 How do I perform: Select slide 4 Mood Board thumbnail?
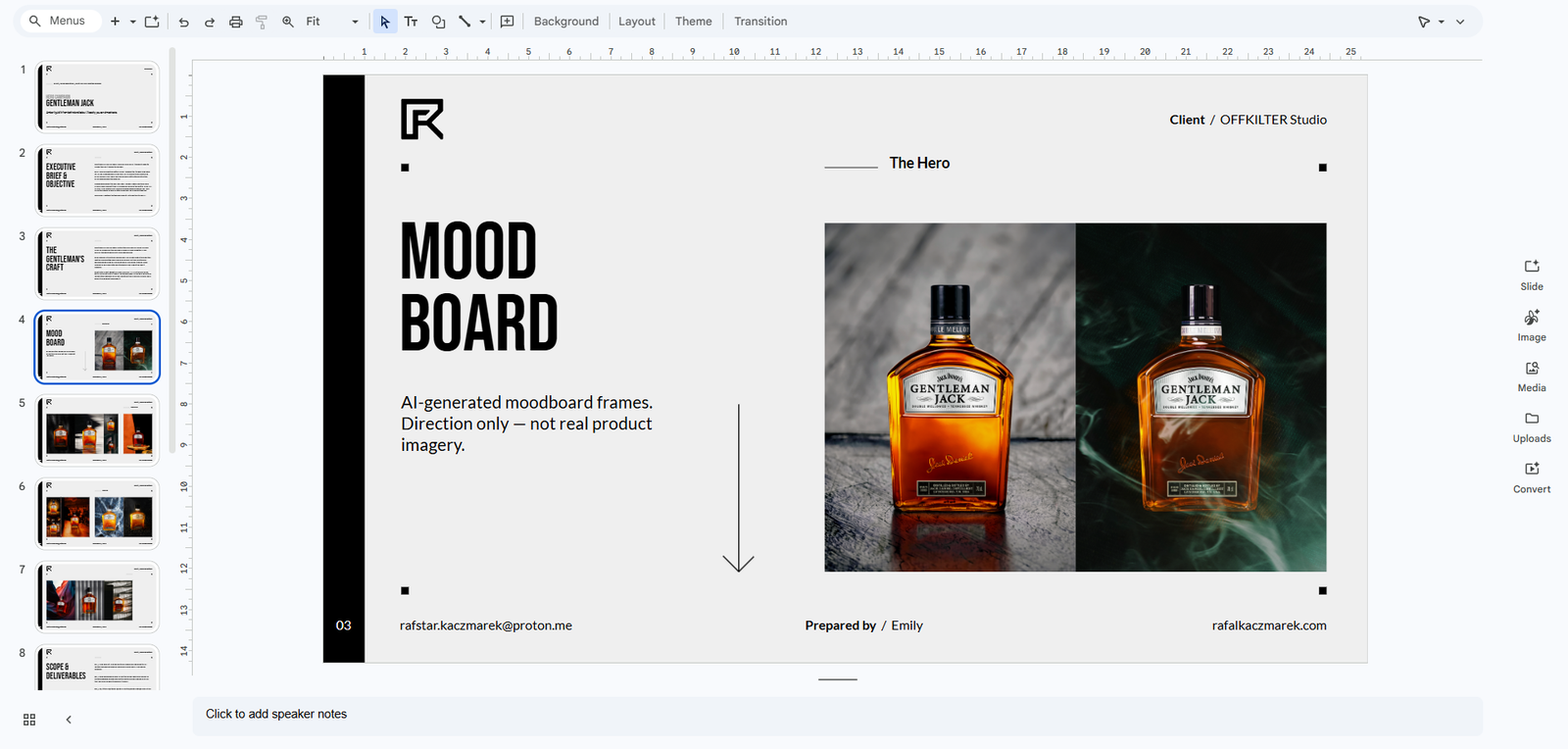(x=97, y=347)
